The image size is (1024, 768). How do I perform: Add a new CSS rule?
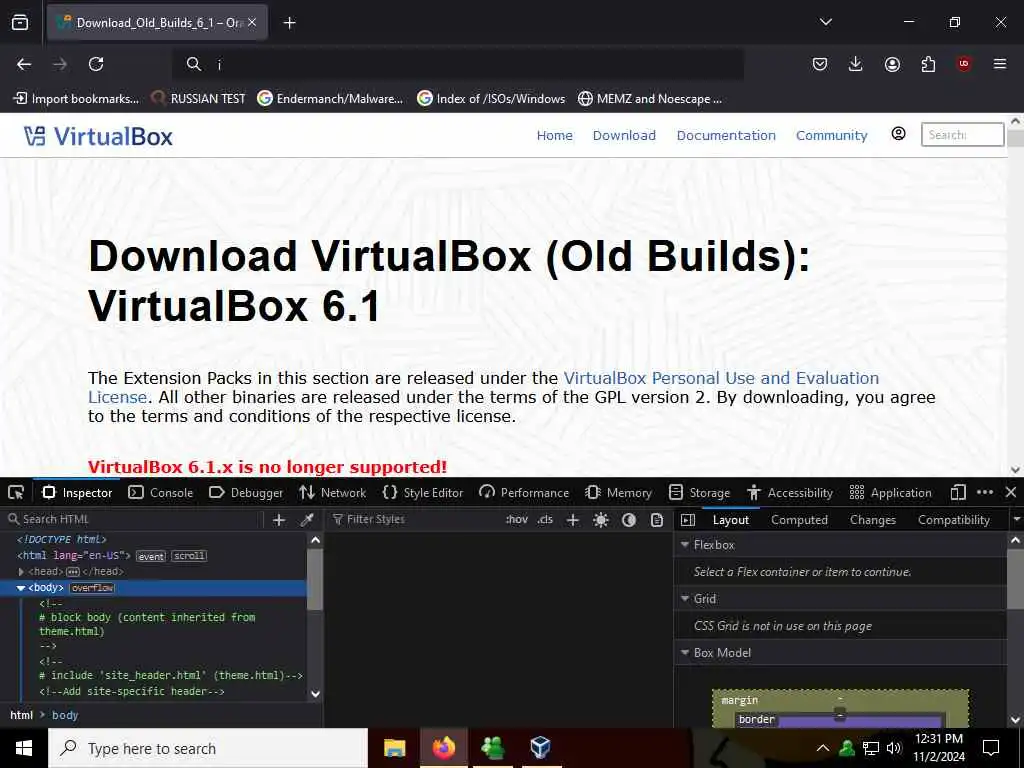coord(573,520)
